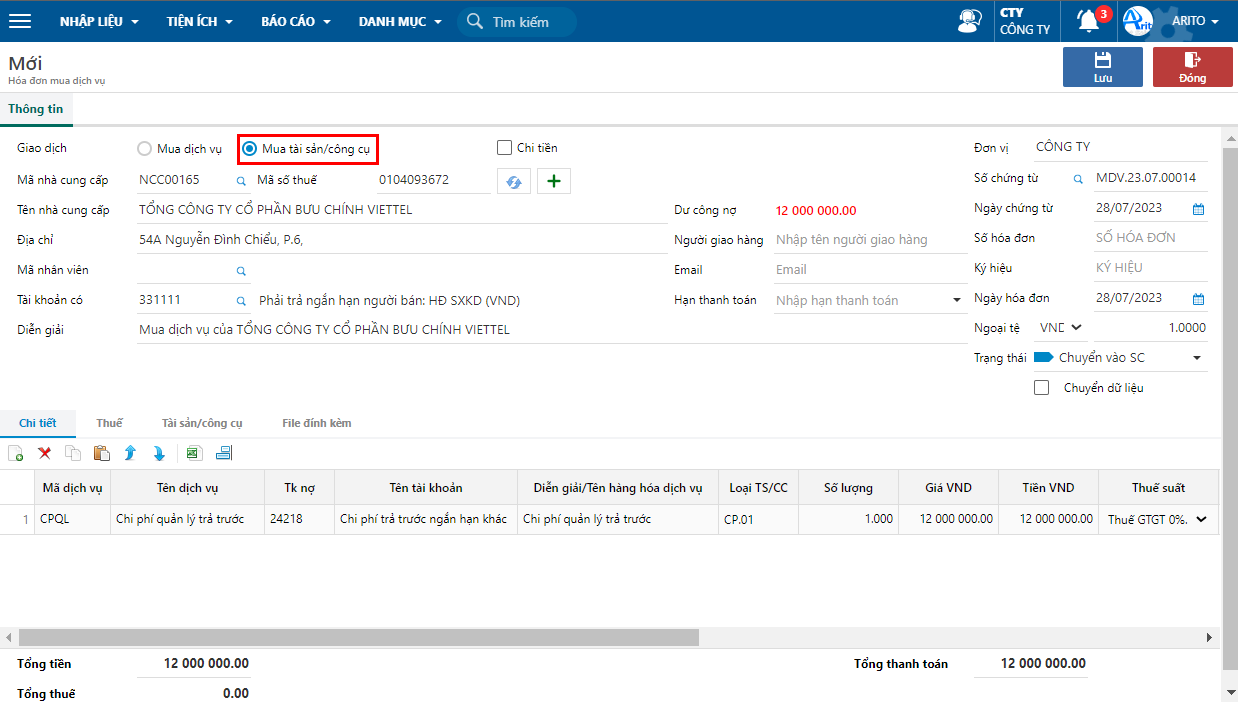The height and width of the screenshot is (707, 1238).
Task: Click the horizontal scrollbar of the grid
Action: (x=358, y=637)
